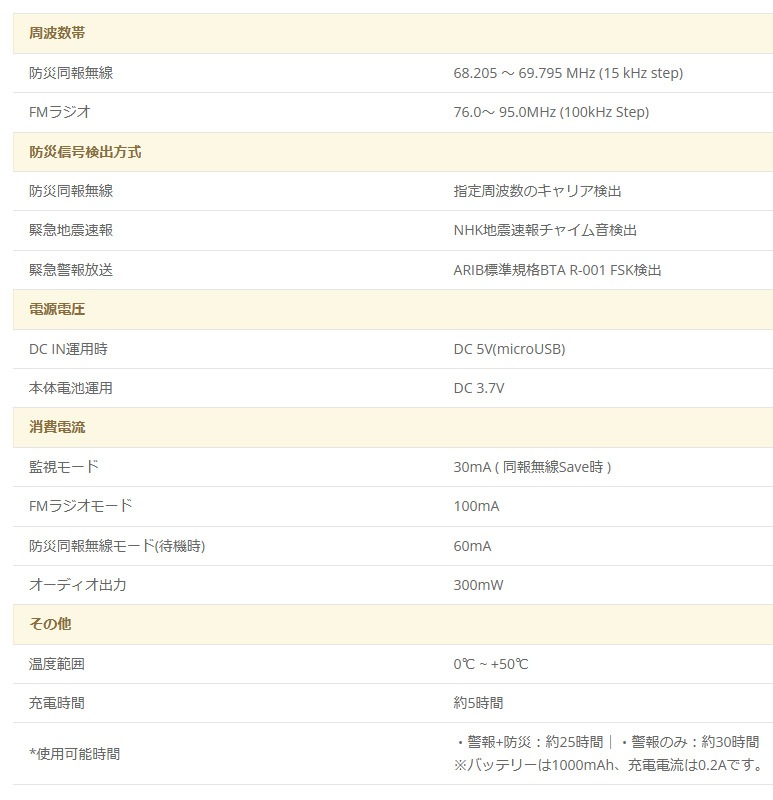Select the 60mA standby current value
773x800 pixels.
pos(472,546)
